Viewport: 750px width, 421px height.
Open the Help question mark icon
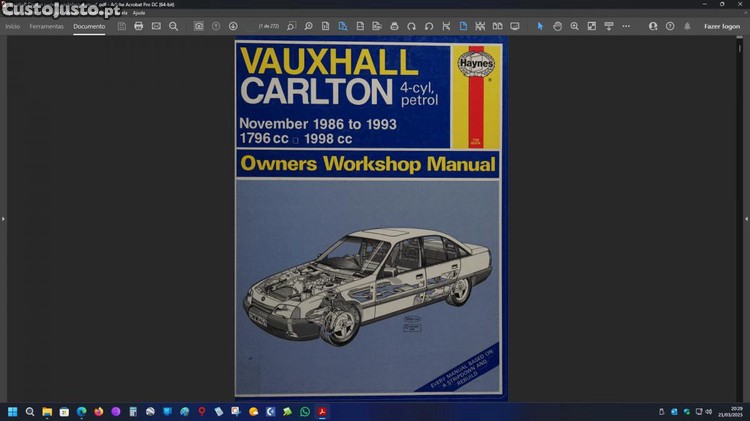(670, 26)
